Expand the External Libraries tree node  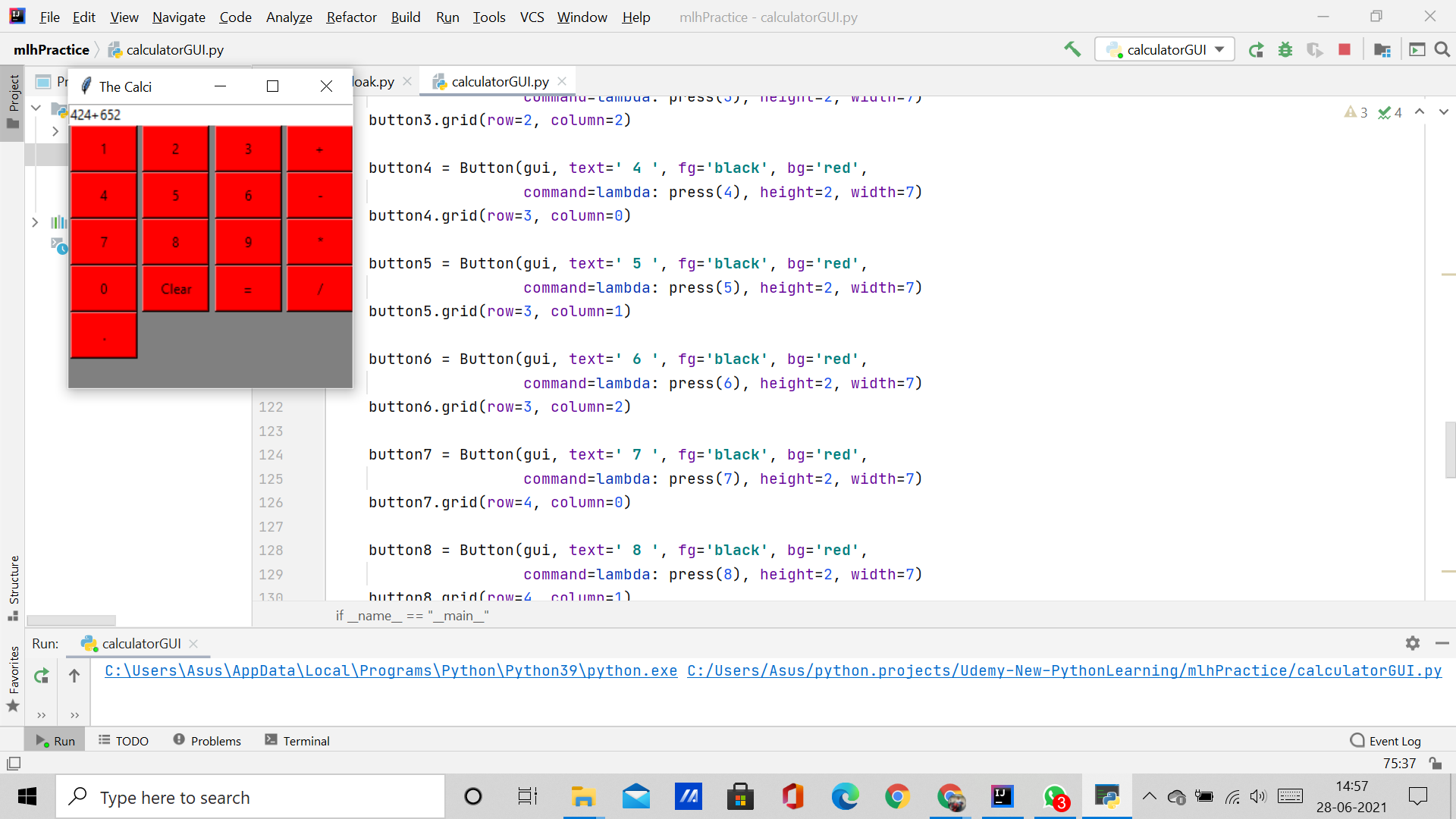(35, 222)
